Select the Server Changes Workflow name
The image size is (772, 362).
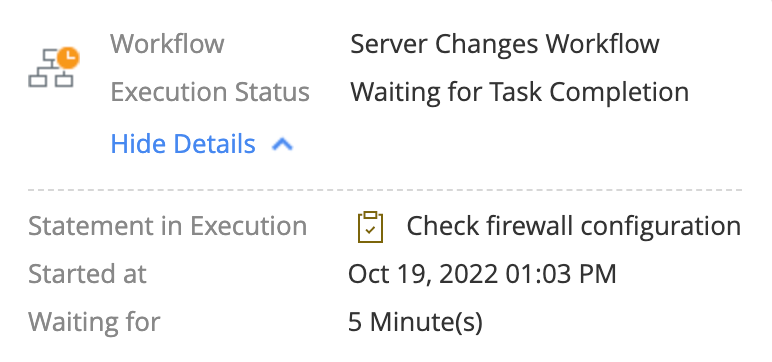505,44
